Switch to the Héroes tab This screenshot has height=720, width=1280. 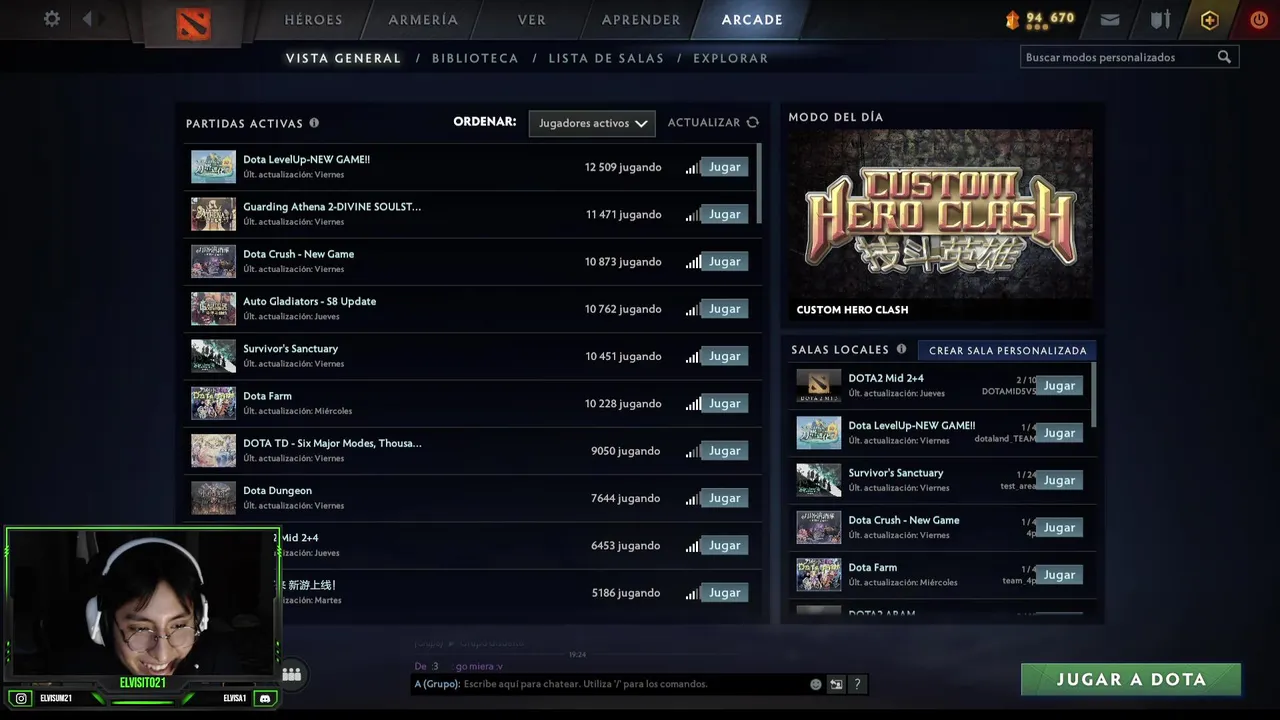click(313, 20)
